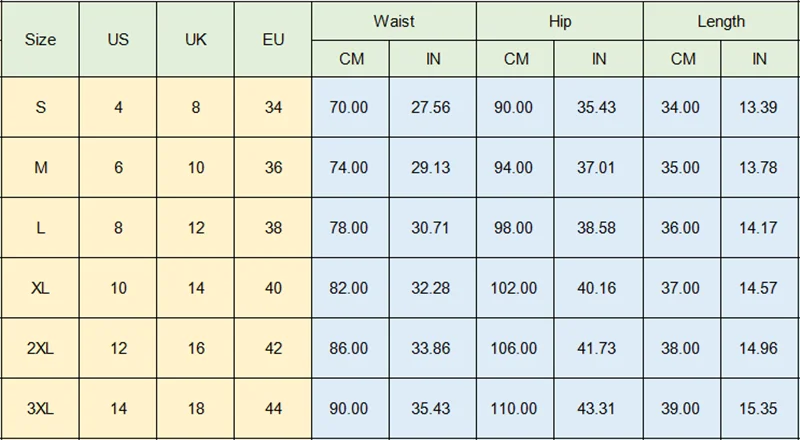Image resolution: width=800 pixels, height=440 pixels.
Task: Select waist value 74.00 in M row
Action: (349, 168)
